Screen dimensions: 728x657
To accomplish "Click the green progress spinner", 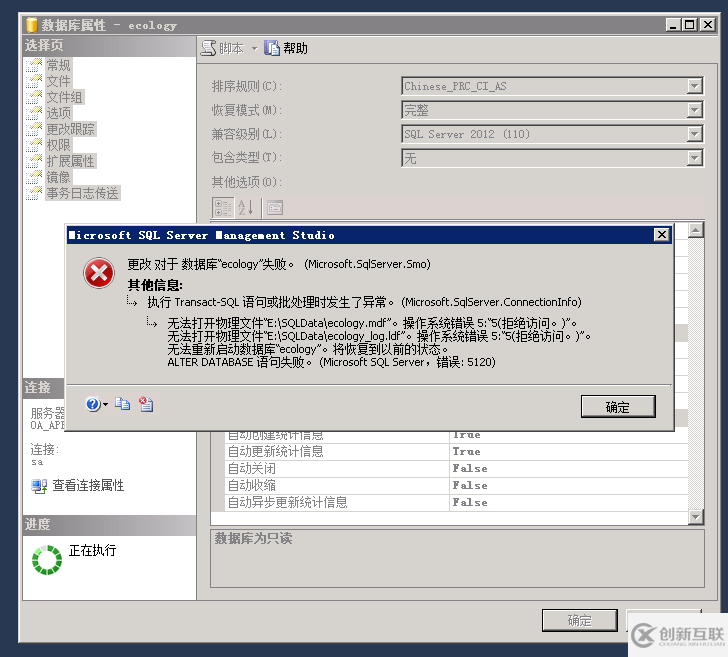I will [46, 560].
